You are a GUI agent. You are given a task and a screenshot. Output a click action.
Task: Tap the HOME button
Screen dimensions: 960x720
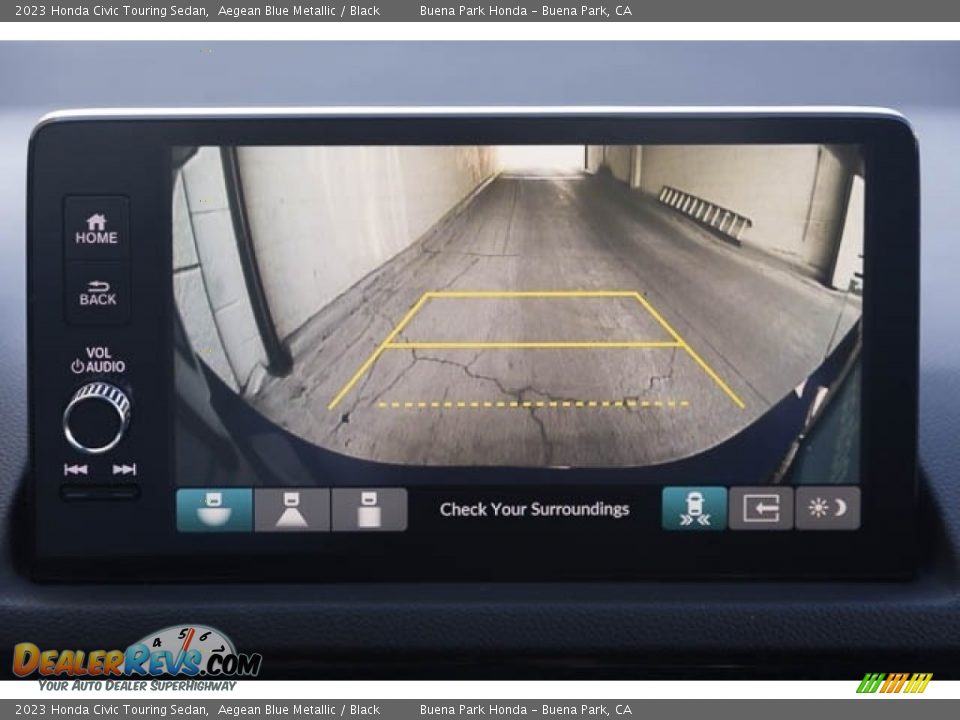(x=97, y=230)
